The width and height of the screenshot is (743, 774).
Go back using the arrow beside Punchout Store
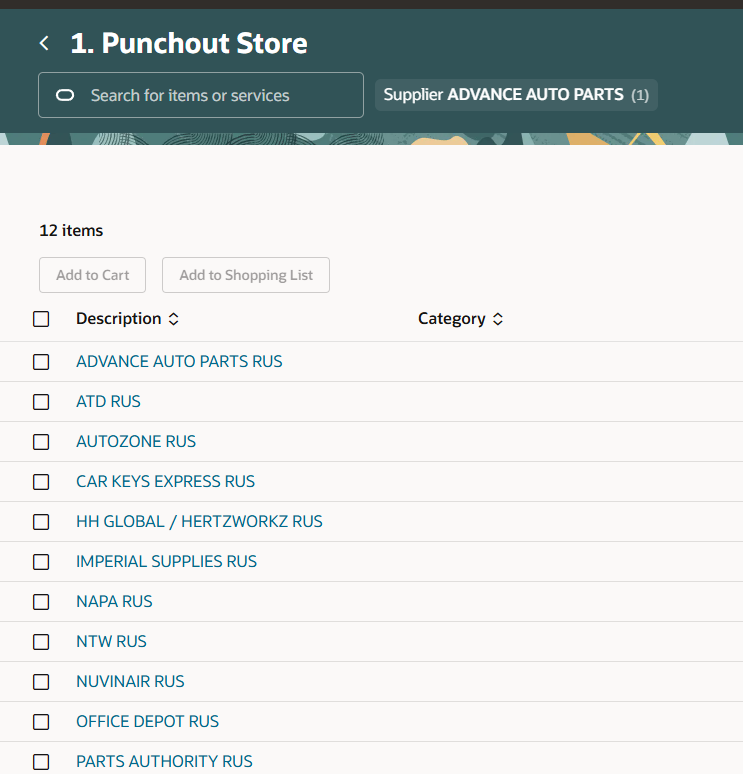tap(44, 43)
